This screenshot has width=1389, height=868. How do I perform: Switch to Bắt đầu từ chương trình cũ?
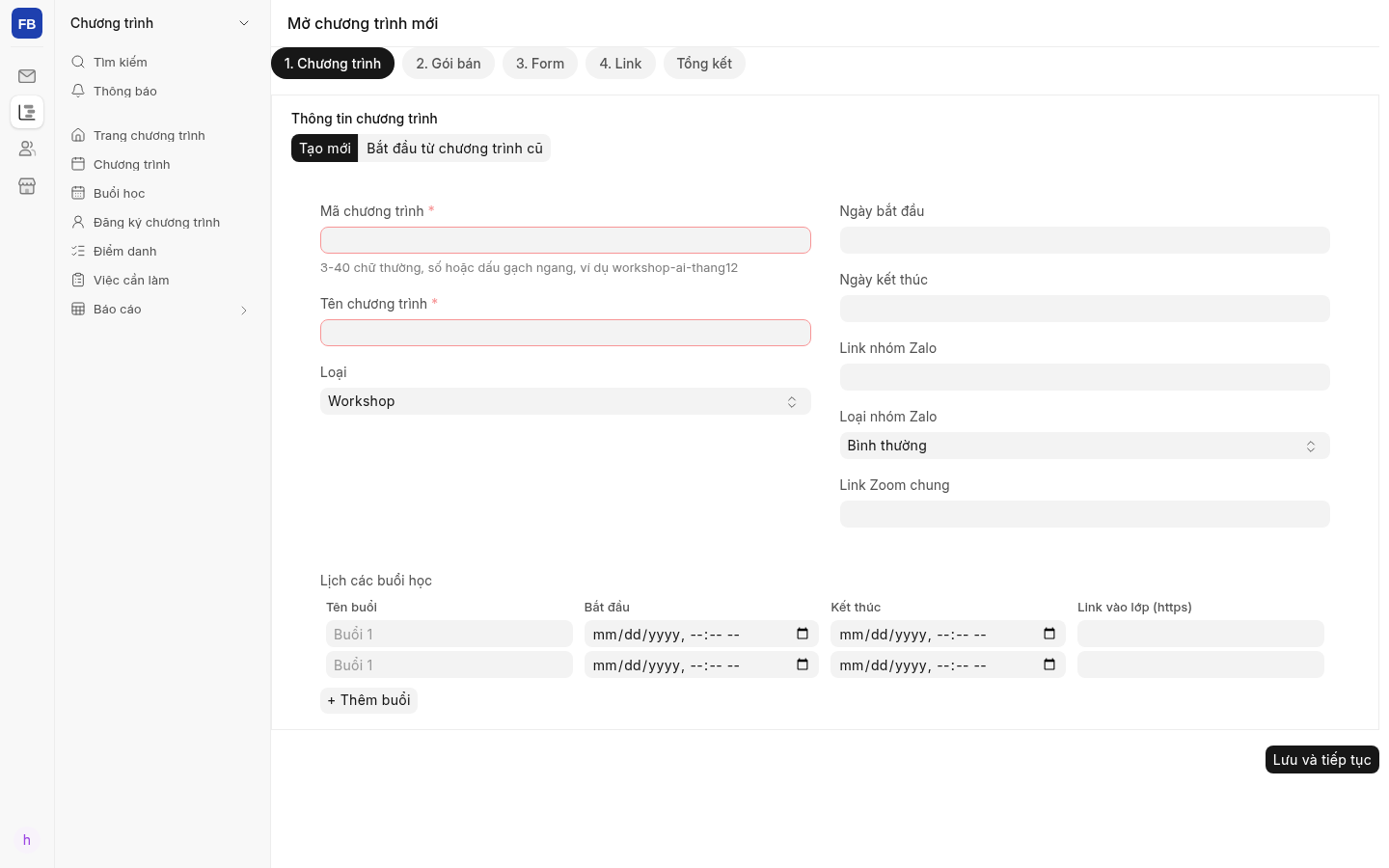pos(454,148)
